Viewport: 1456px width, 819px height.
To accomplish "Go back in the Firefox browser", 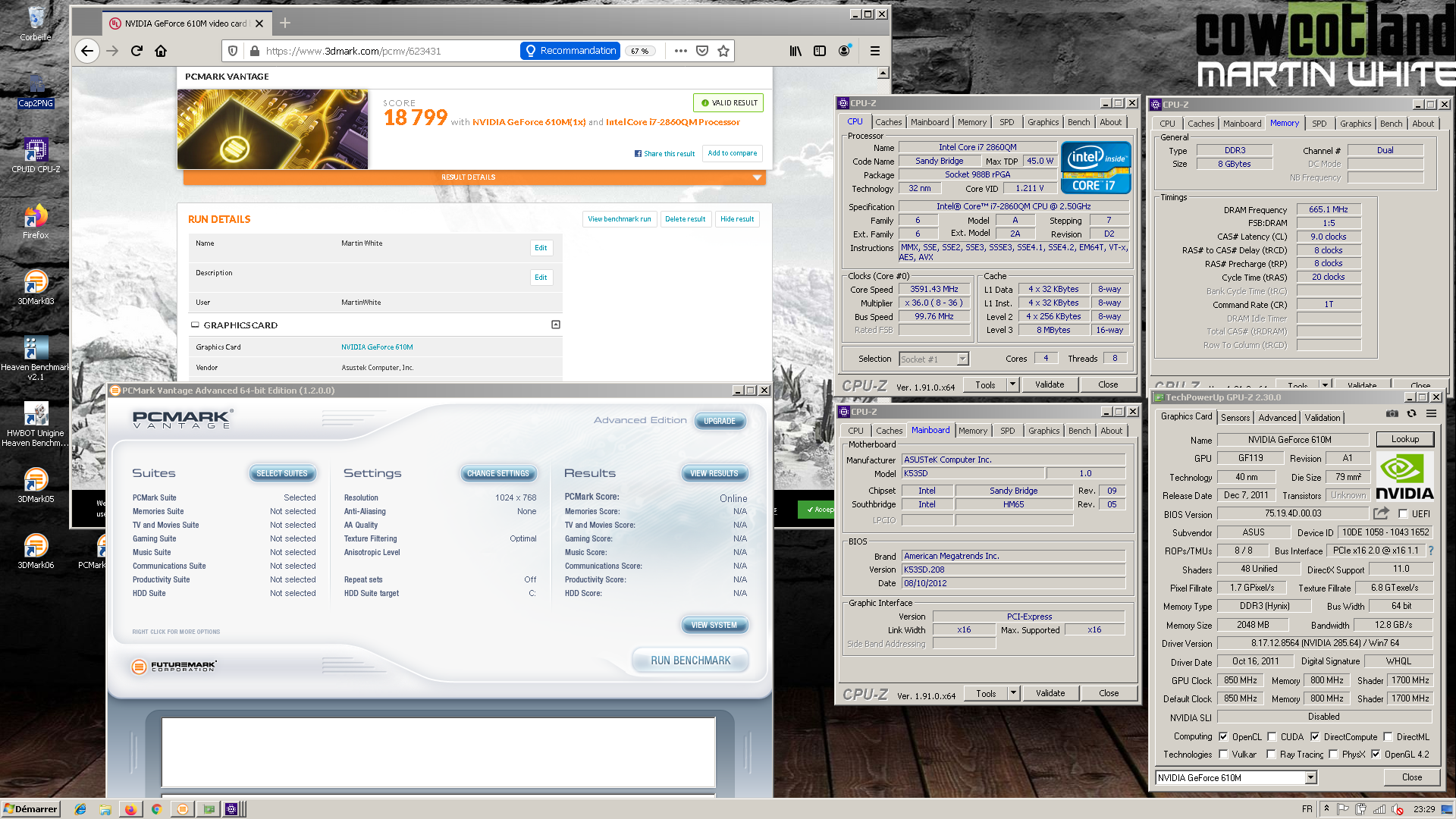I will 87,51.
